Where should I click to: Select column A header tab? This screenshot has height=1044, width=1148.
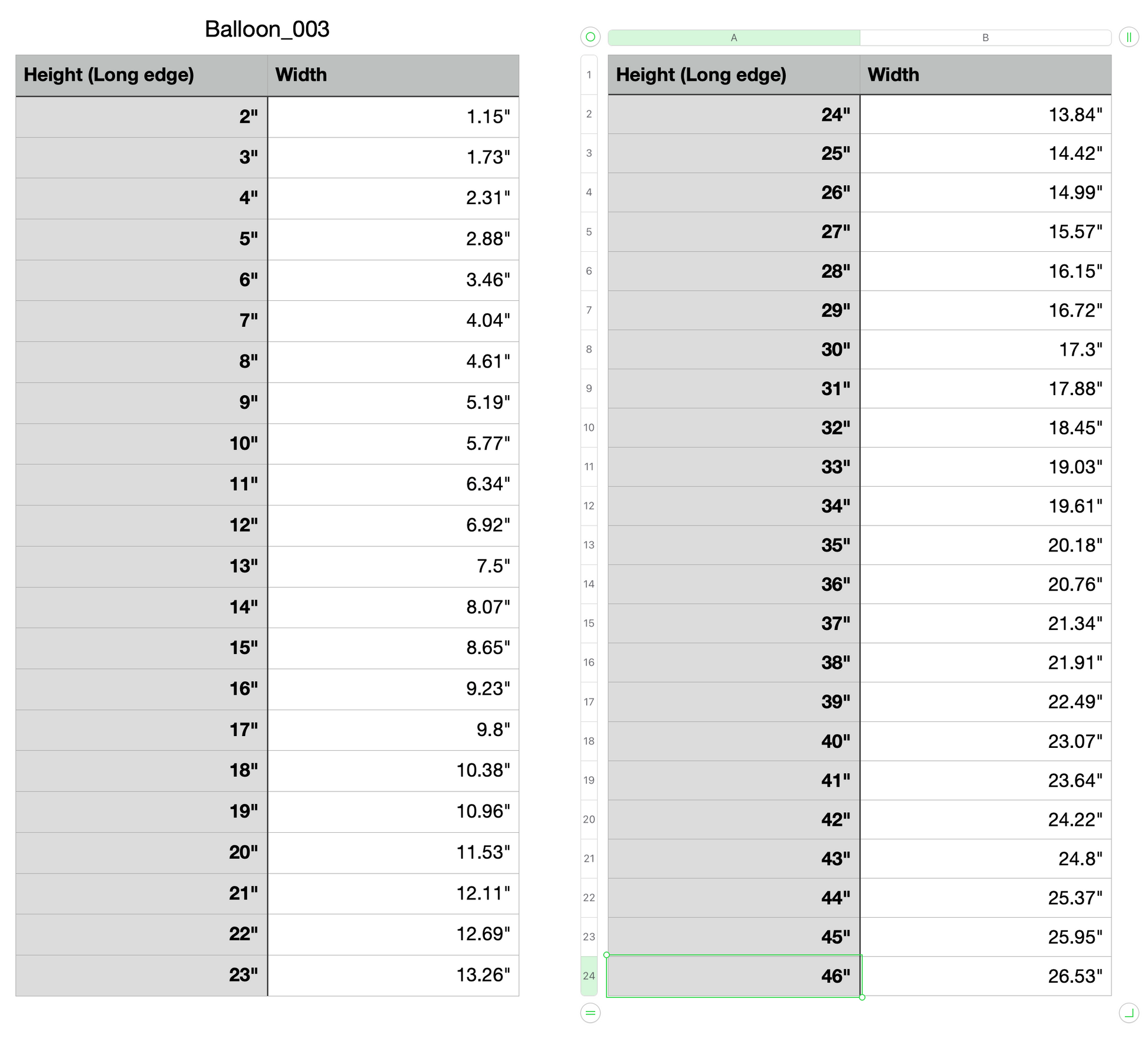733,38
